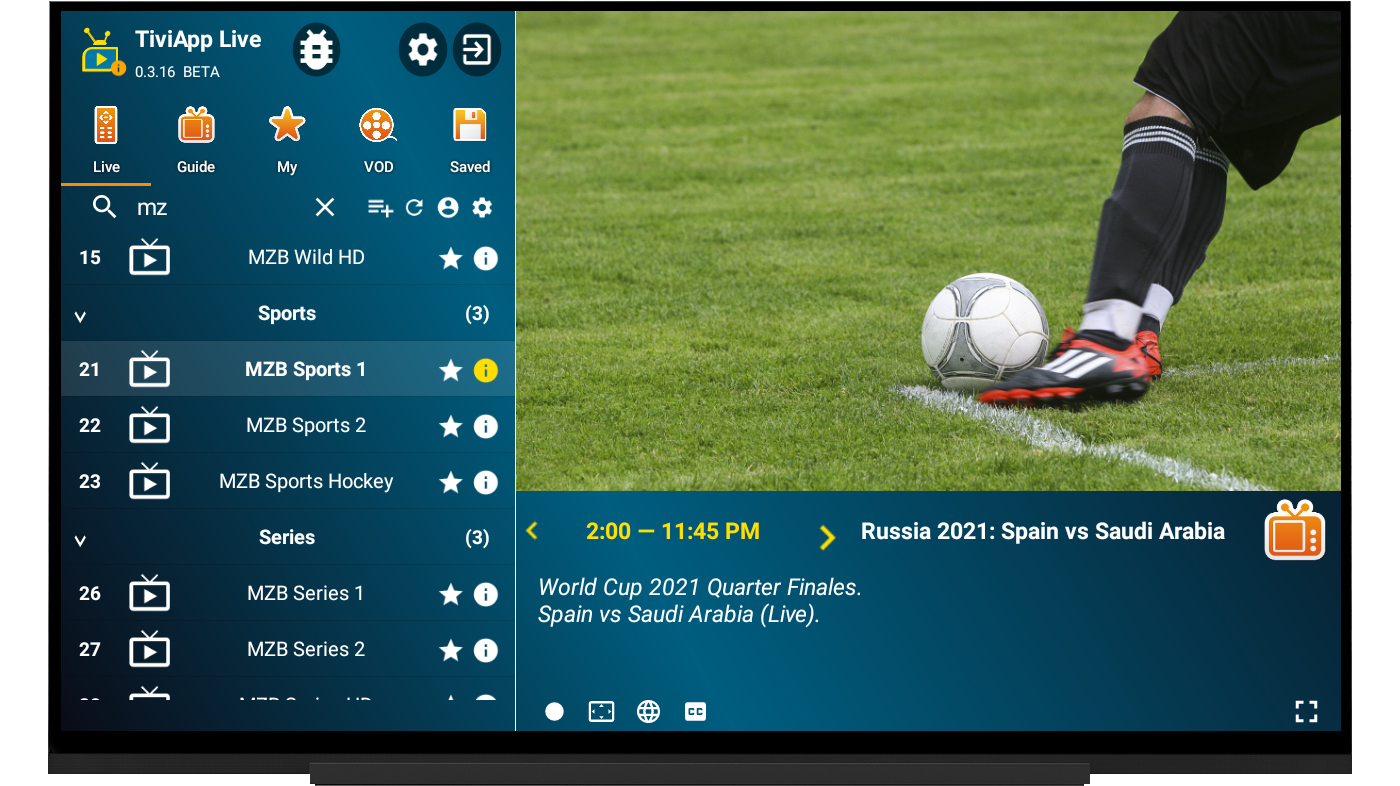Open the audio language globe icon
This screenshot has height=786, width=1400.
click(x=649, y=711)
